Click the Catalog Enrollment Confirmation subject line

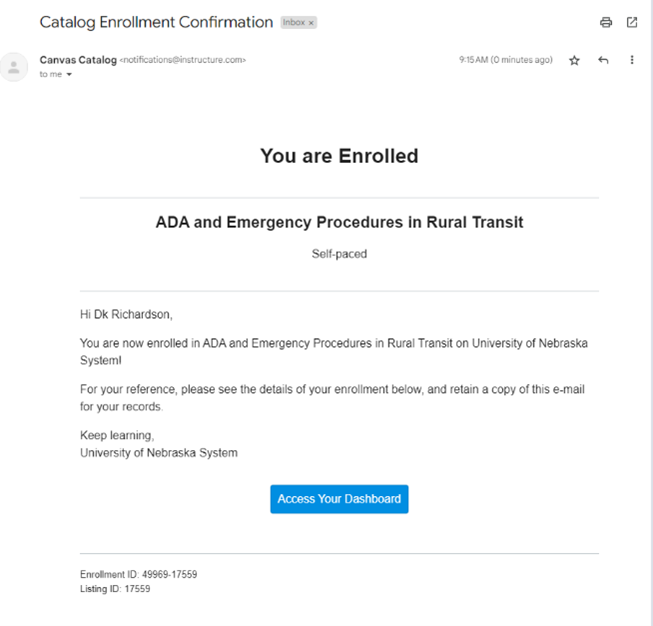(156, 22)
